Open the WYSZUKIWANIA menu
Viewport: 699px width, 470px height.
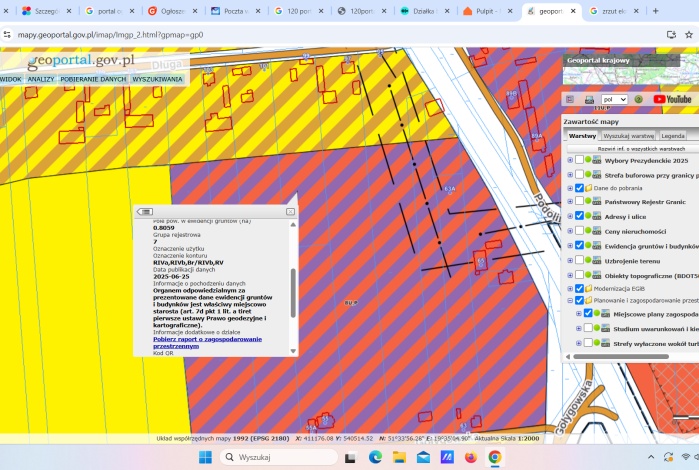tap(157, 79)
